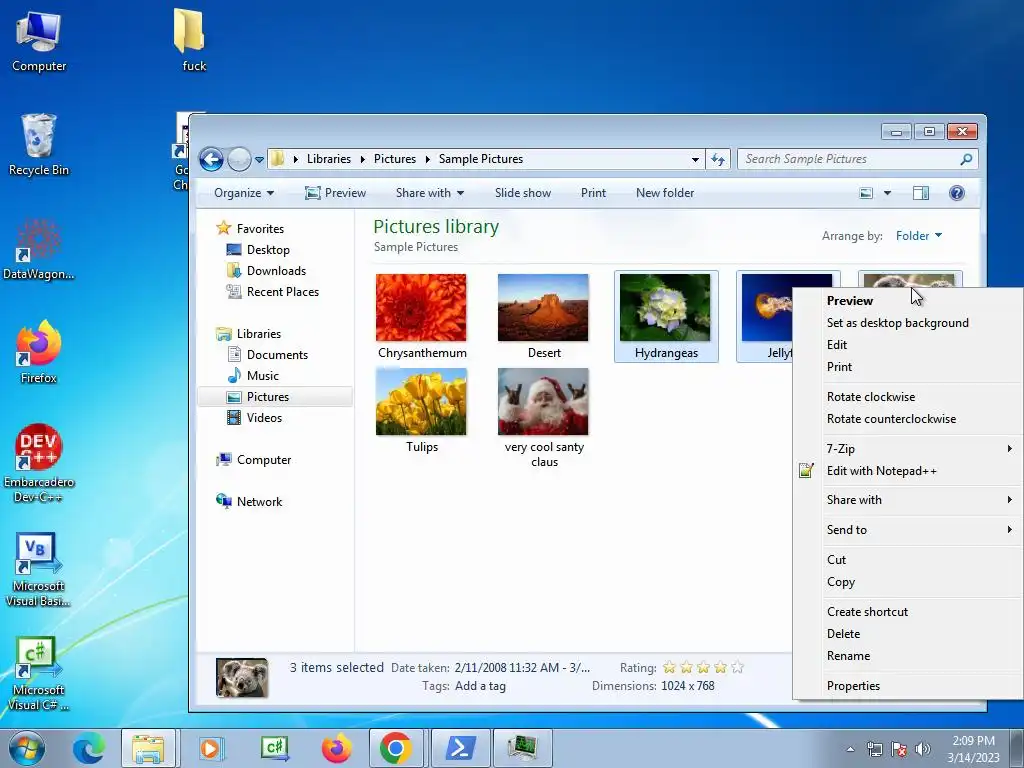The height and width of the screenshot is (768, 1024).
Task: Select Recycle Bin desktop icon
Action: tap(39, 145)
